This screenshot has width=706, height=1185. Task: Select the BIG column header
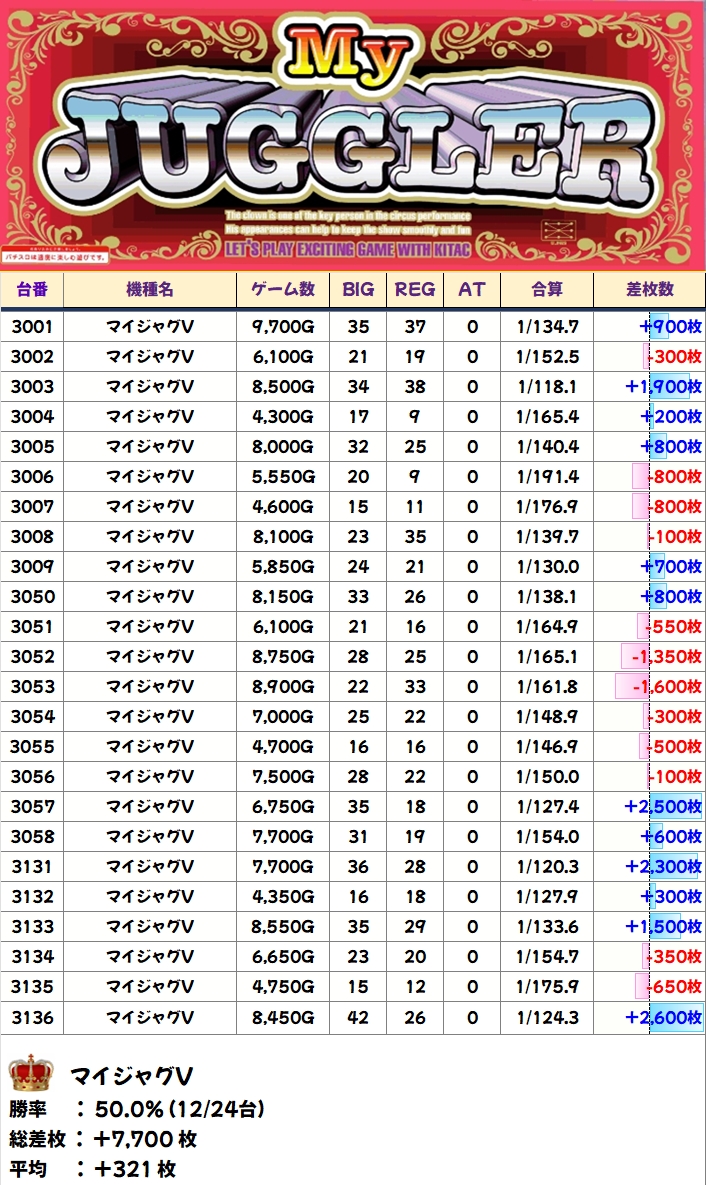click(358, 289)
